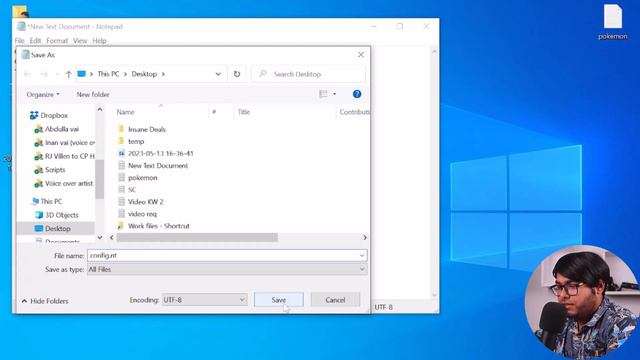Click the Cancel button

pyautogui.click(x=335, y=300)
